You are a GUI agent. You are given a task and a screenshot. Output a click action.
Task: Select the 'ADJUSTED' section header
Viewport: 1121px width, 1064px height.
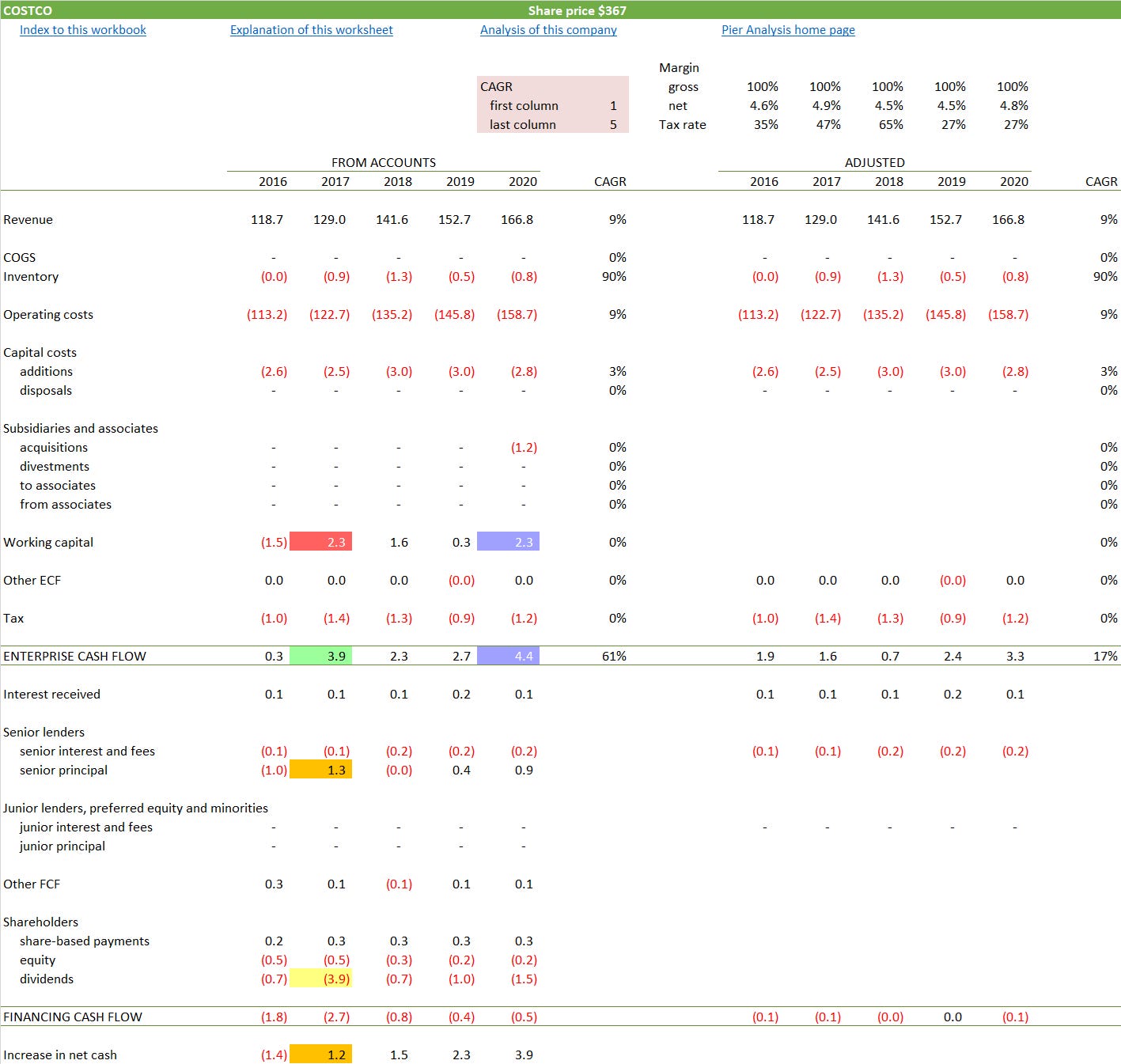(875, 162)
